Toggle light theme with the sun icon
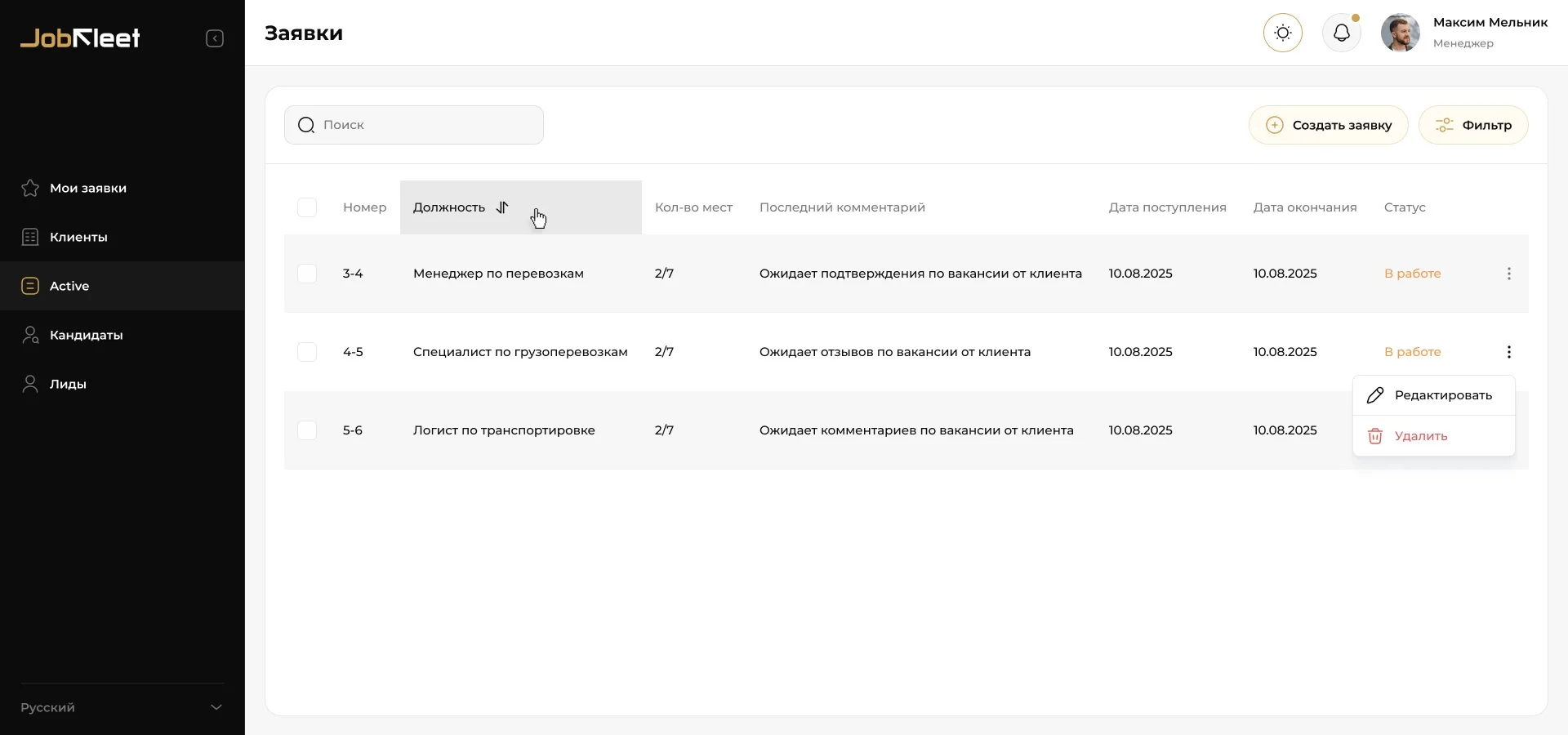1568x735 pixels. [x=1282, y=33]
